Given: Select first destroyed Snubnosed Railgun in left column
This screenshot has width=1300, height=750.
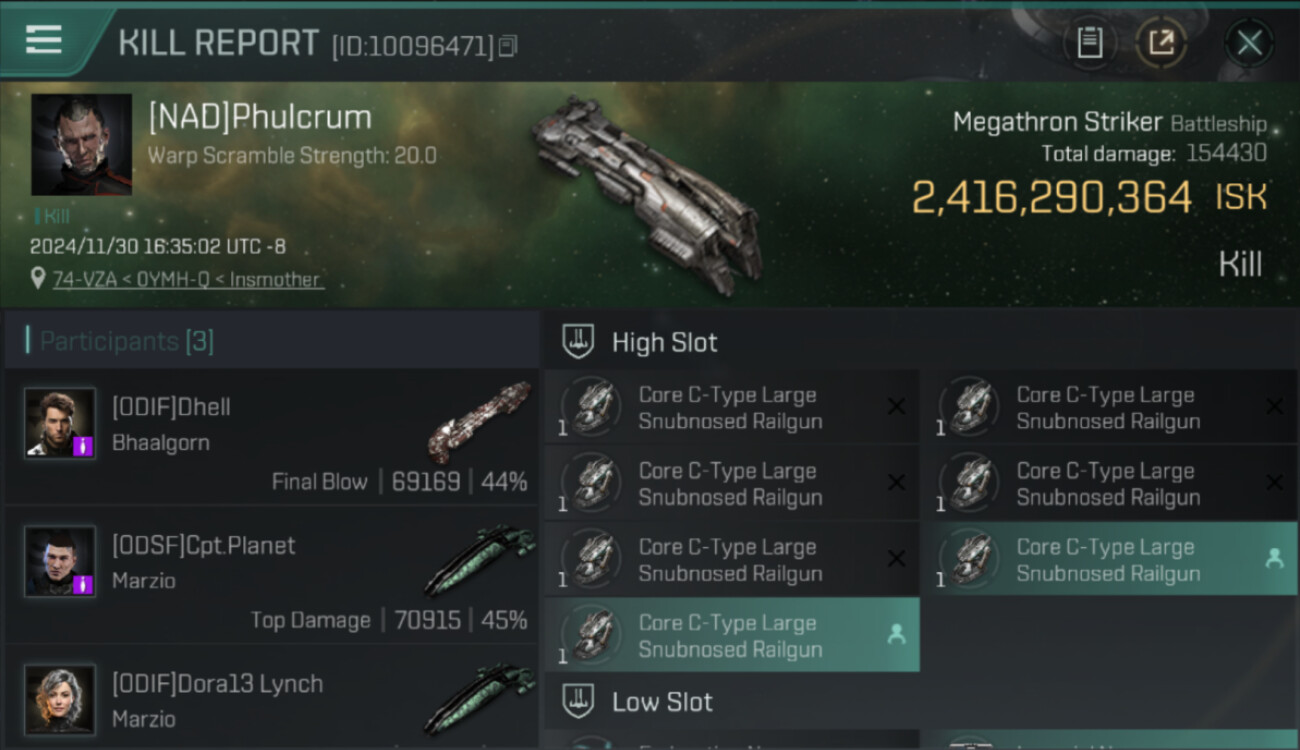Looking at the screenshot, I should (730, 408).
